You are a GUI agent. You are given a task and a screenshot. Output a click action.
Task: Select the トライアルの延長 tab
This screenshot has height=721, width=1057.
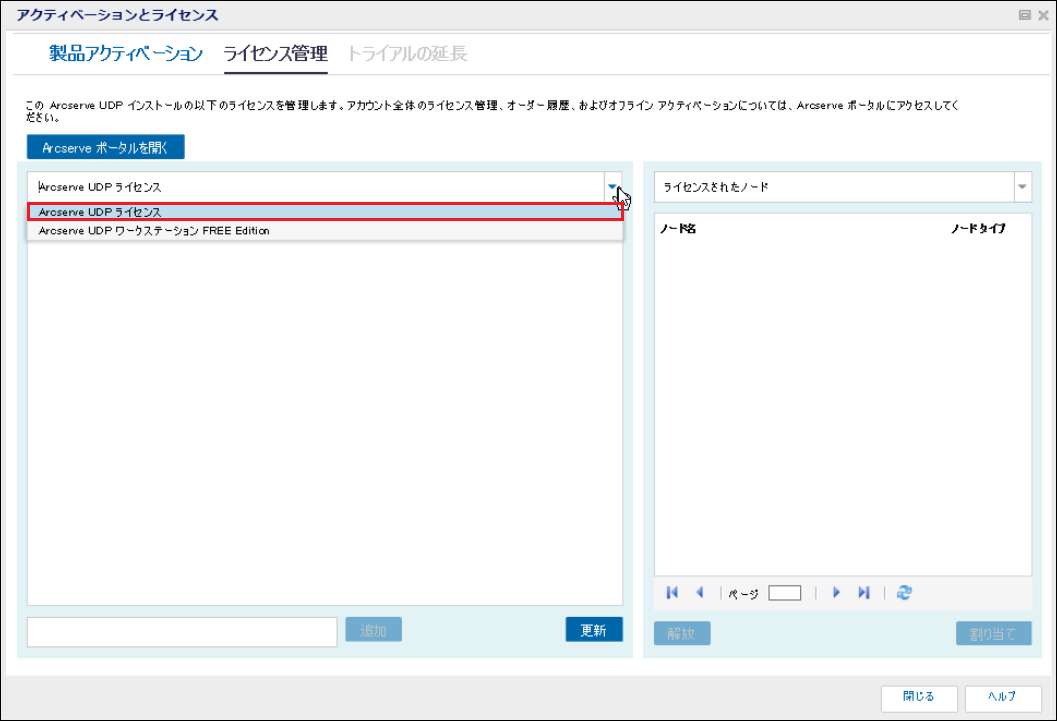click(406, 53)
